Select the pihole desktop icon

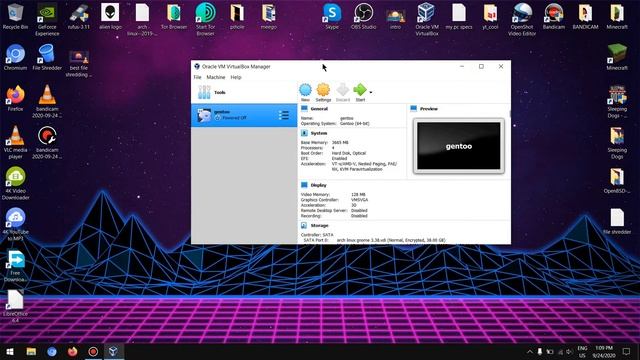pyautogui.click(x=237, y=17)
